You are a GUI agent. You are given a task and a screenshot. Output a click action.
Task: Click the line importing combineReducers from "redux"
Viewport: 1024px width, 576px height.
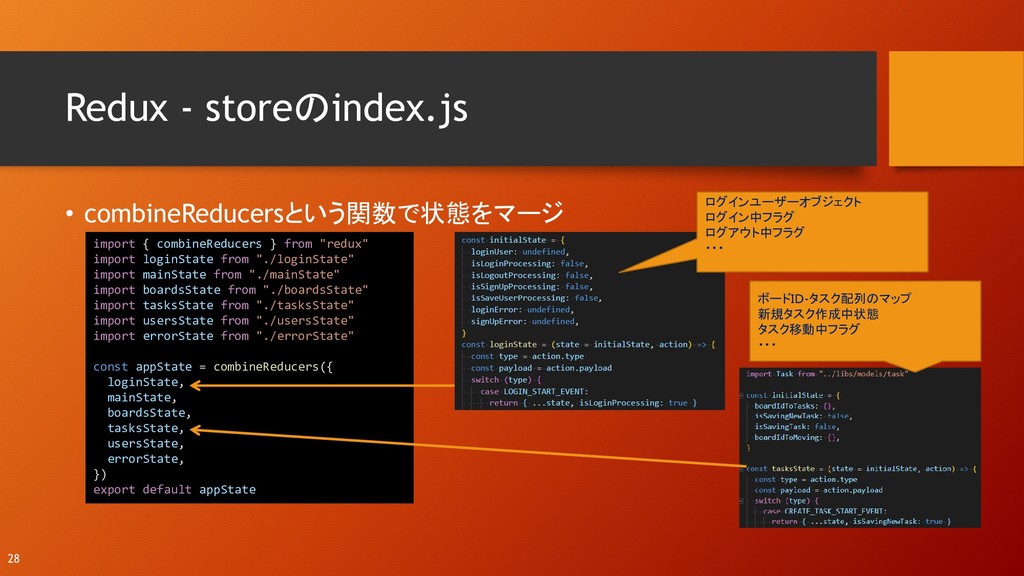231,244
